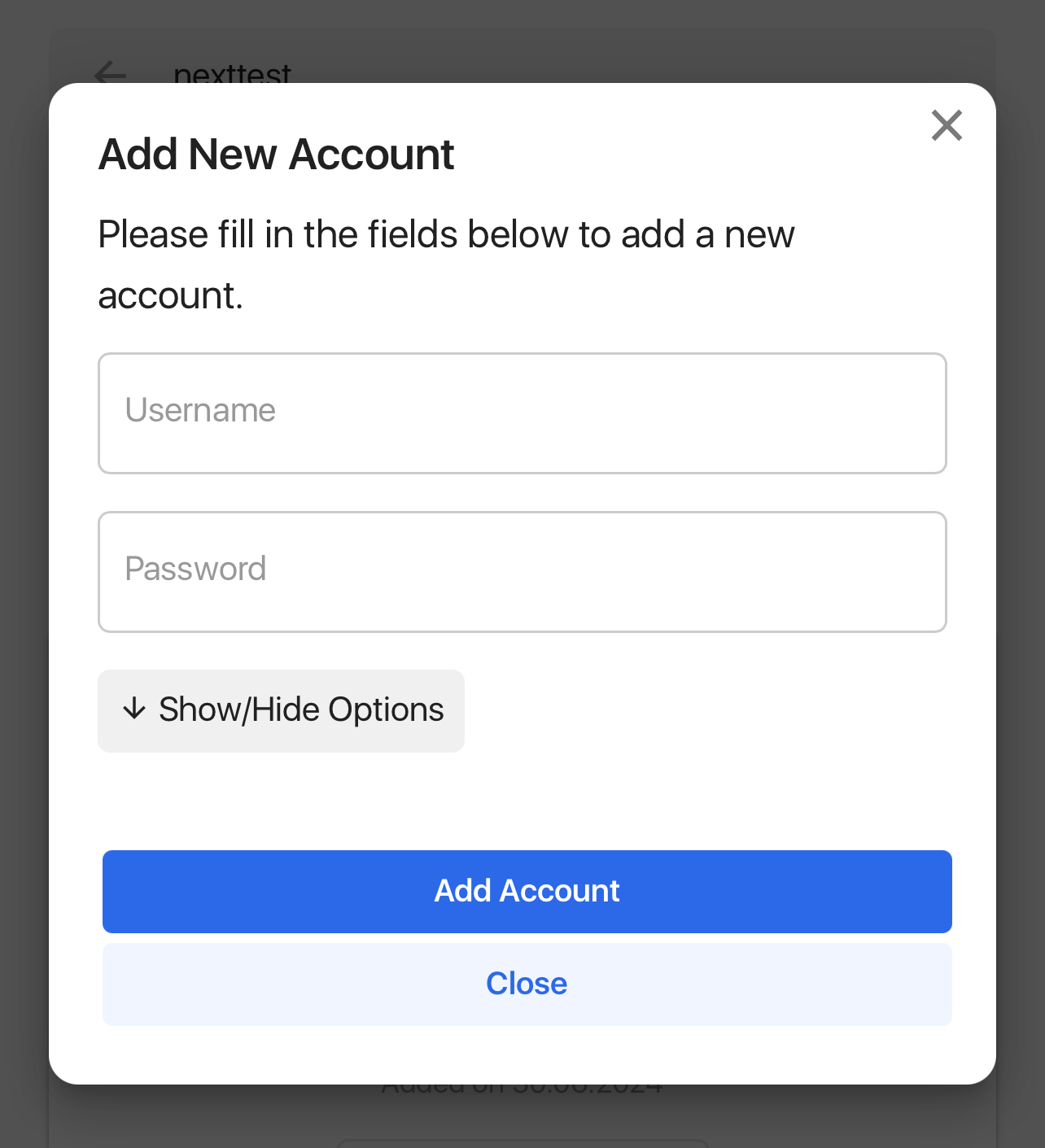Click the blue "Close" label text
This screenshot has height=1148, width=1045.
[527, 984]
